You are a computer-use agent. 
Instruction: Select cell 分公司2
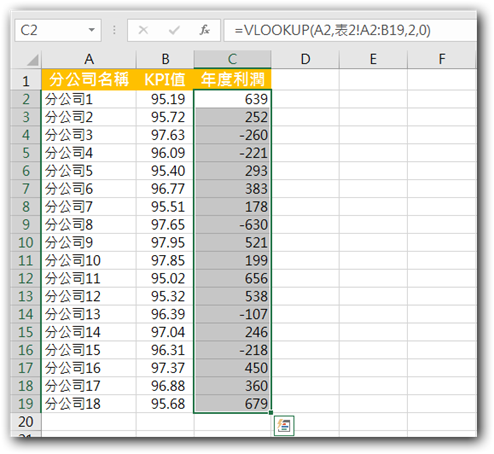(x=89, y=117)
